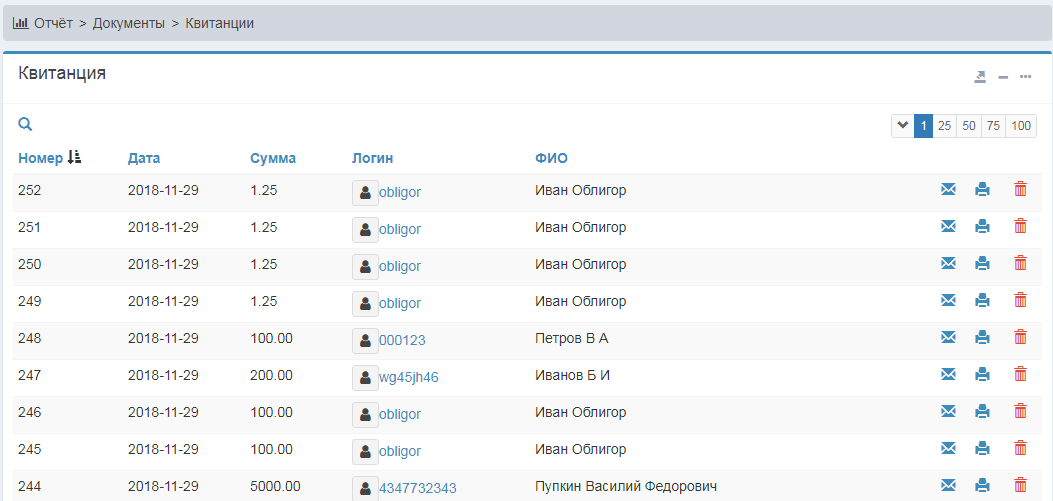The image size is (1053, 501).
Task: Send receipt 252 by email
Action: pyautogui.click(x=948, y=189)
